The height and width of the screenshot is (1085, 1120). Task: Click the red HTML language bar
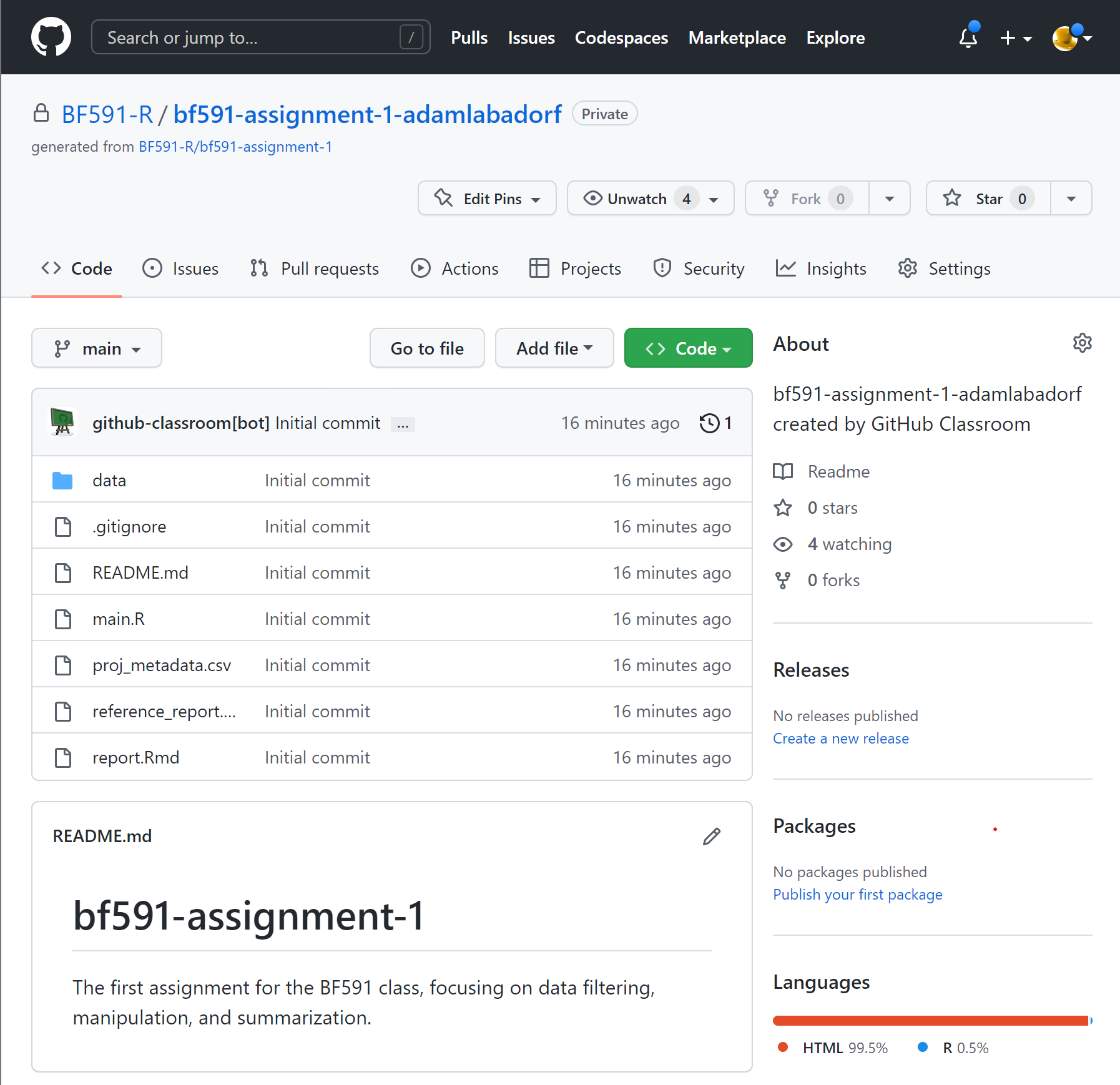point(930,1021)
